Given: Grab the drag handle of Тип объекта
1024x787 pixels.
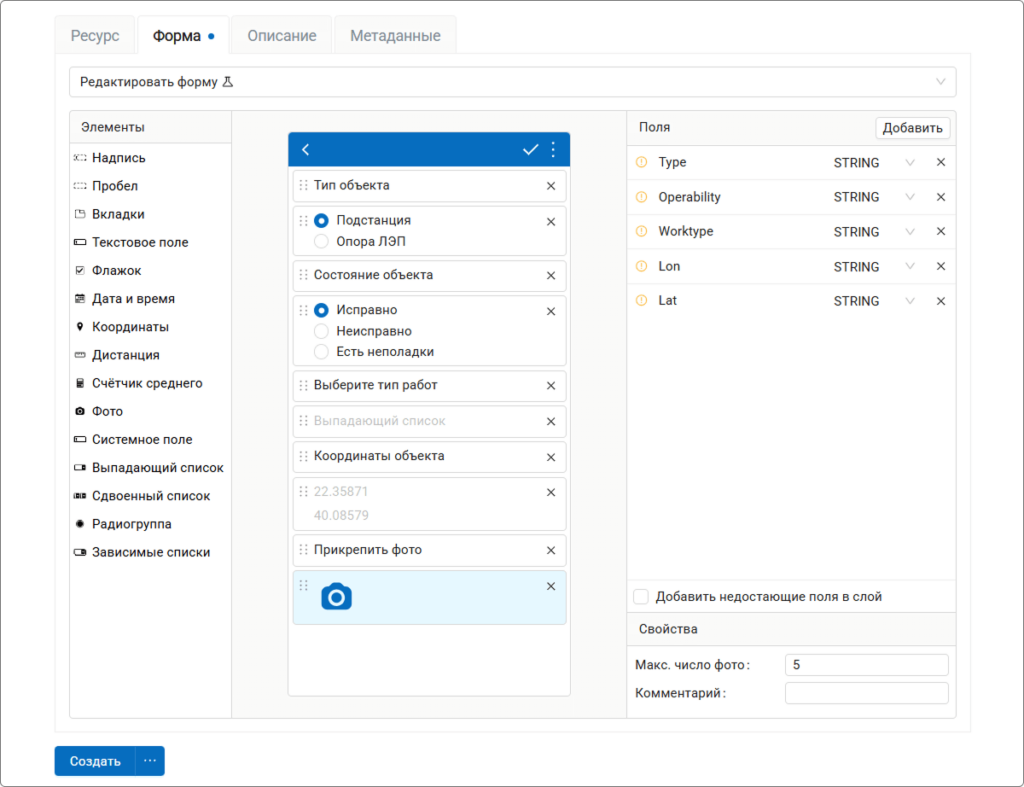Looking at the screenshot, I should 303,185.
